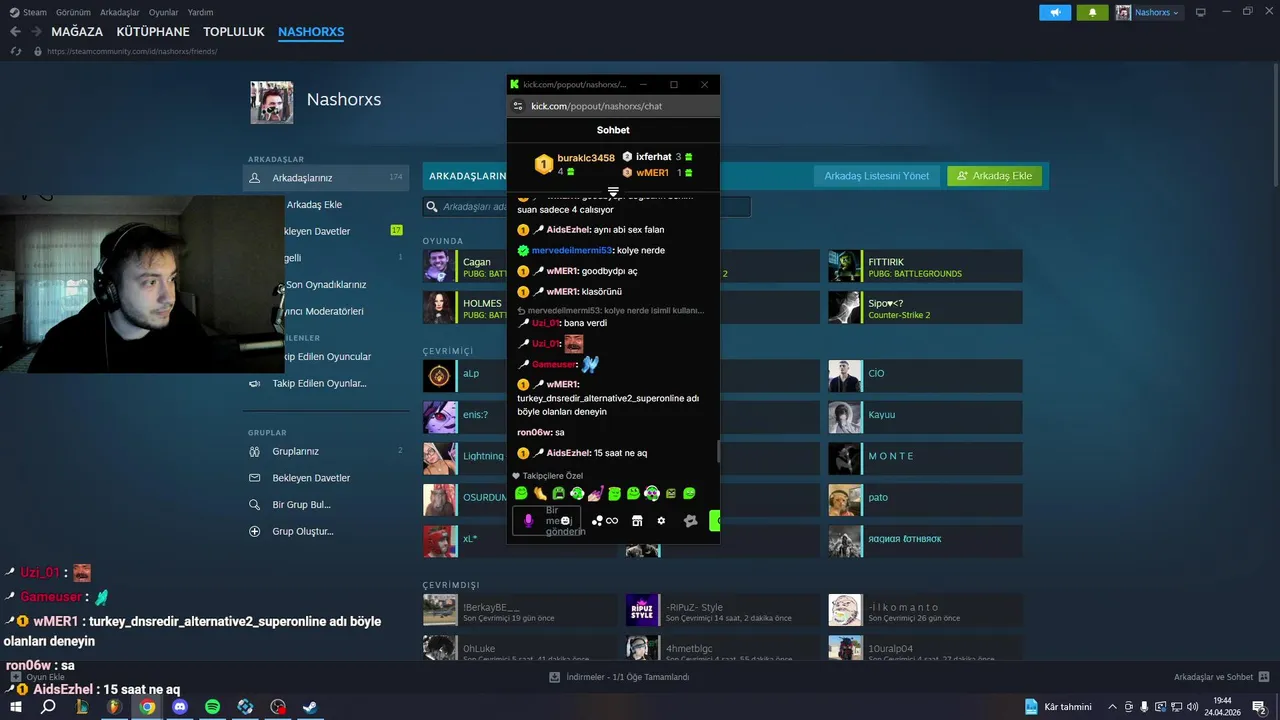Open Arkadaş Ekle in the sidebar
This screenshot has width=1280, height=720.
(314, 205)
